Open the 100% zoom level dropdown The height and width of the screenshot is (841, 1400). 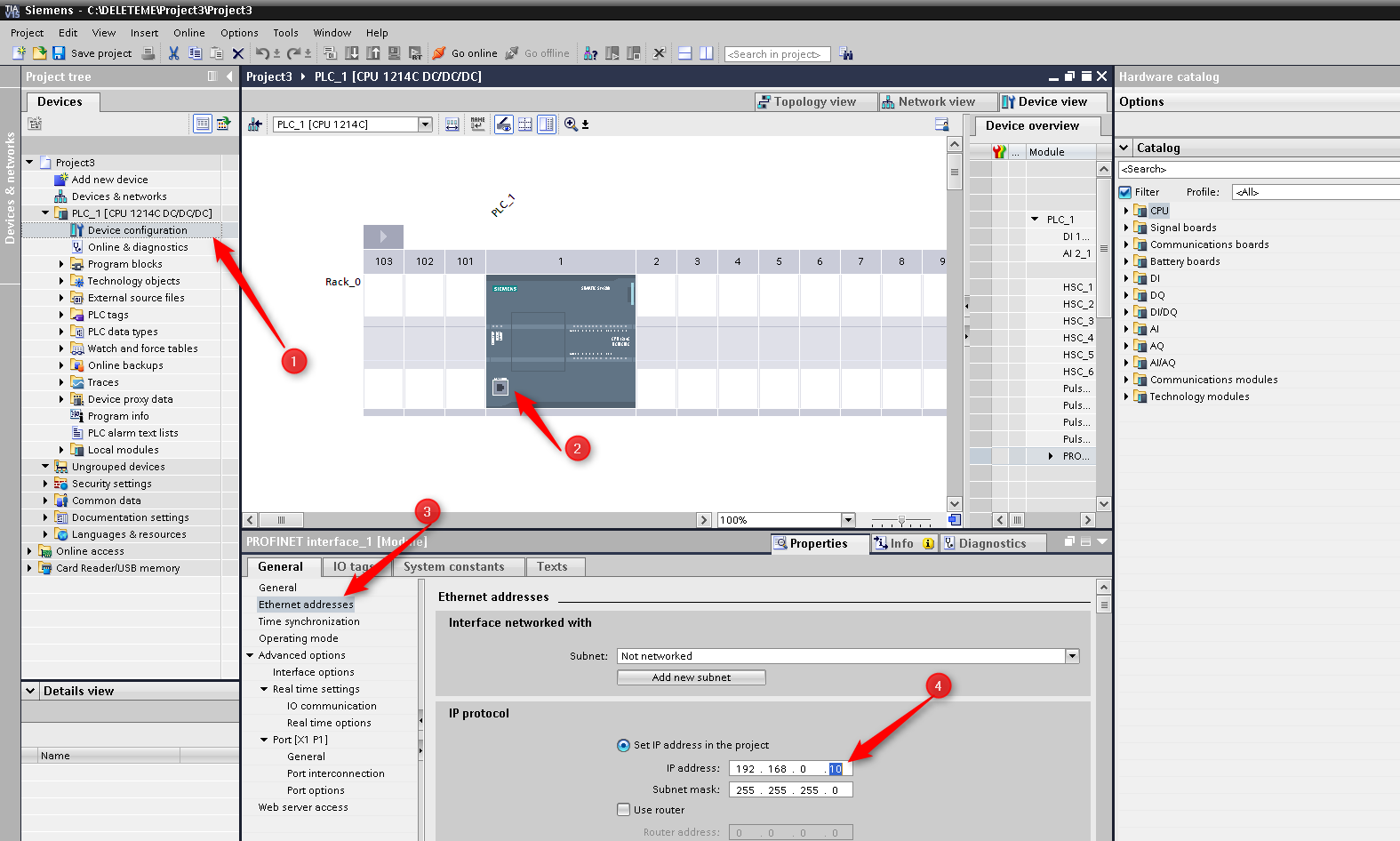click(x=848, y=520)
